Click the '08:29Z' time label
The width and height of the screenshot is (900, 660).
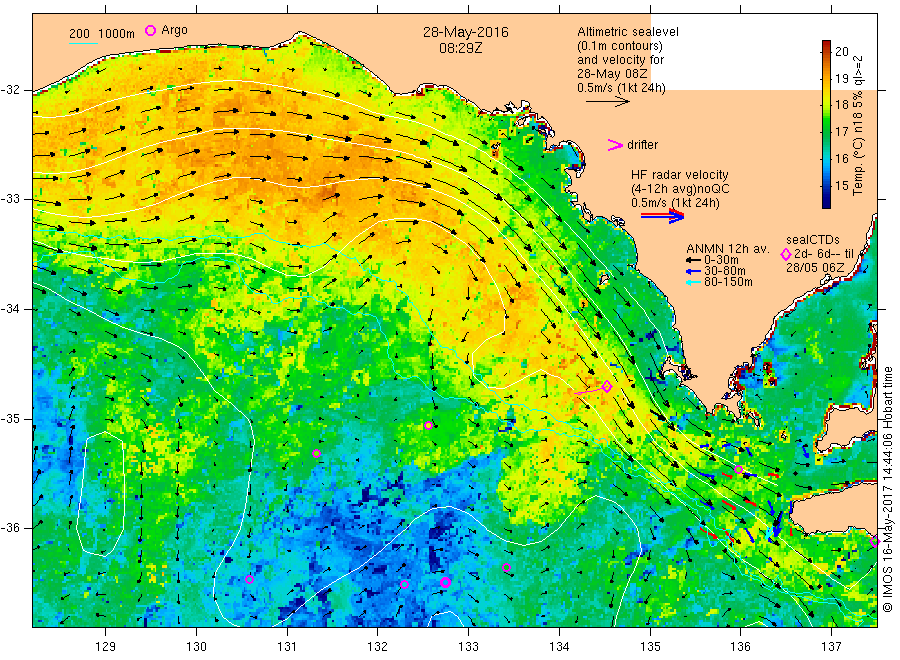(x=460, y=49)
